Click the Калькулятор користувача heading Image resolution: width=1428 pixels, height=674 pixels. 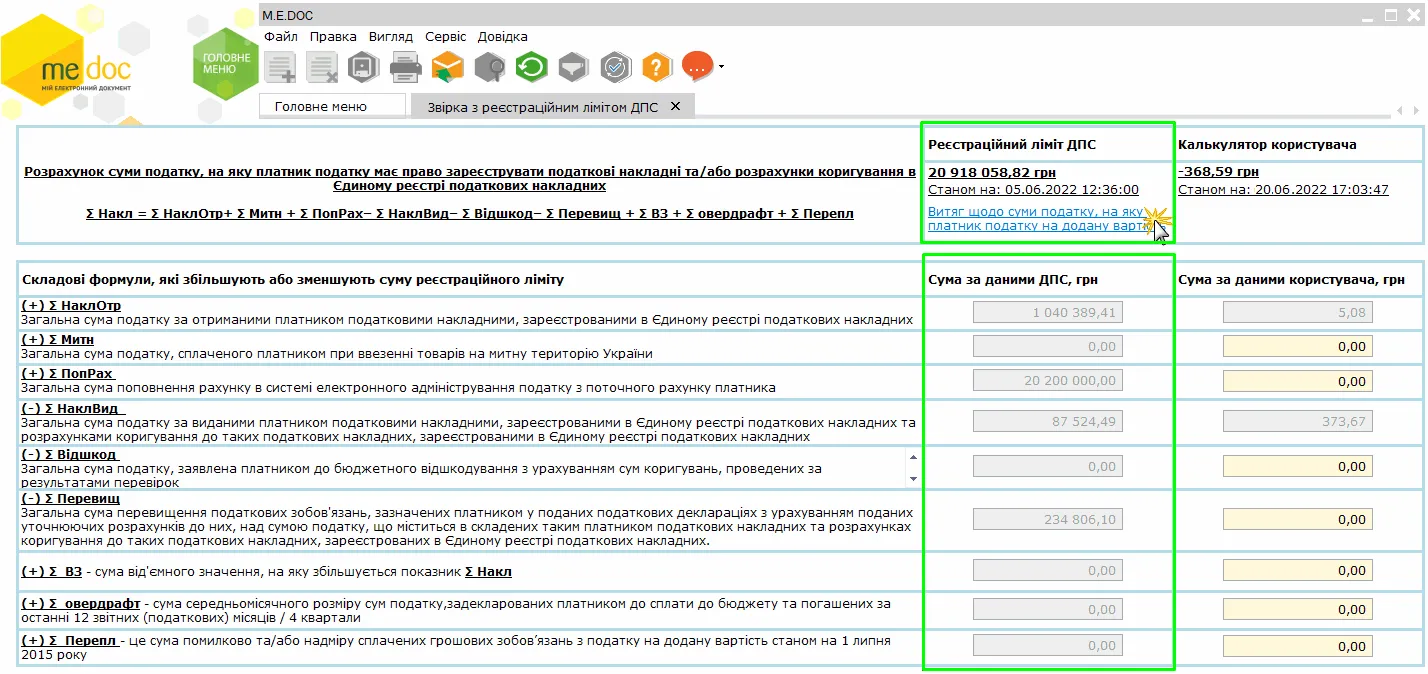pos(1267,145)
